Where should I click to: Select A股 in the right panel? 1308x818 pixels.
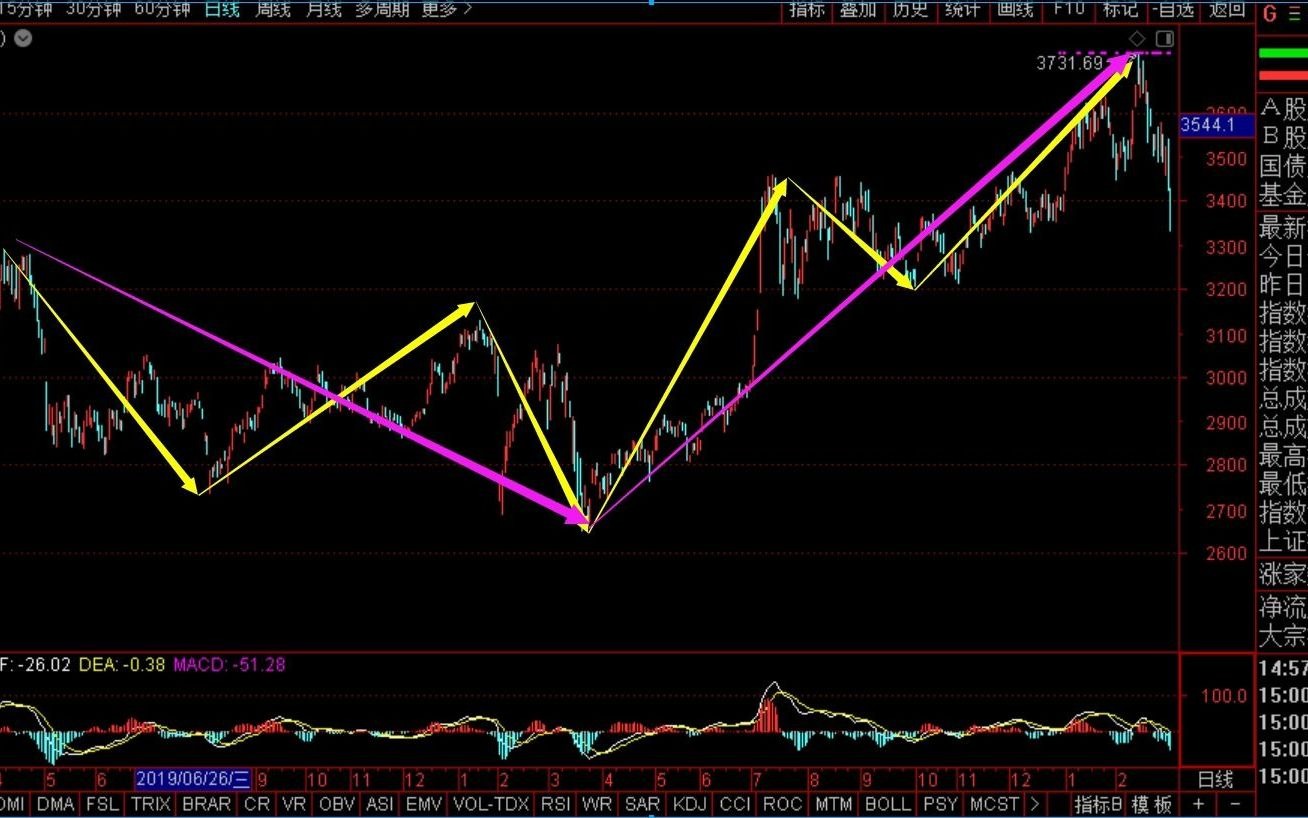[1283, 109]
